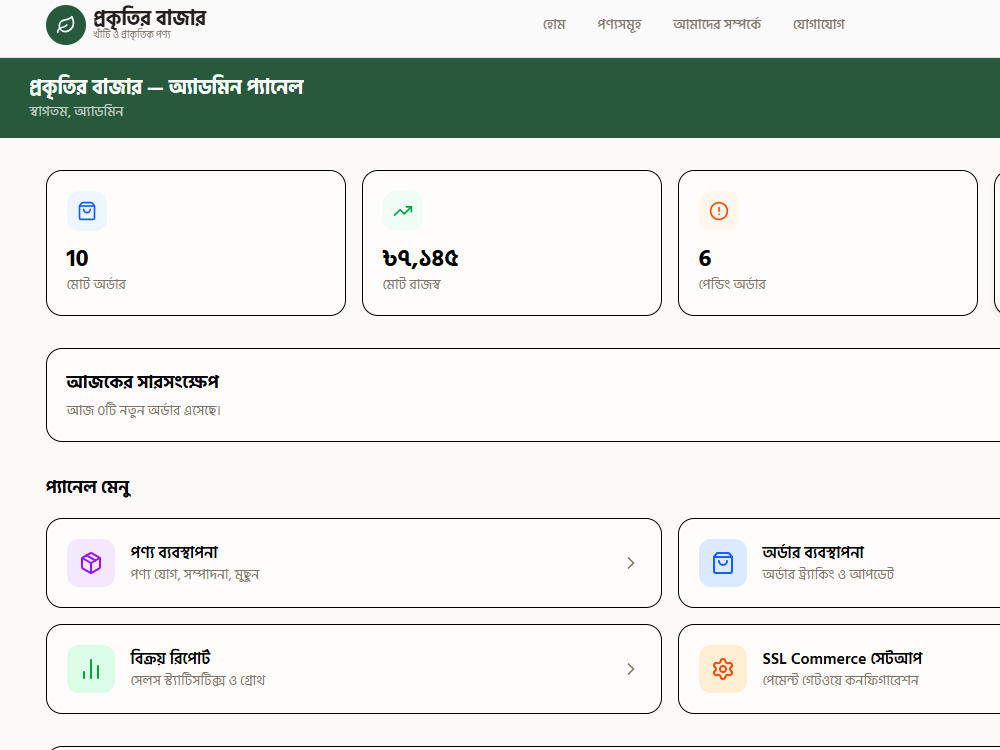Go to the হোম nav link
The image size is (1000, 750).
click(554, 24)
